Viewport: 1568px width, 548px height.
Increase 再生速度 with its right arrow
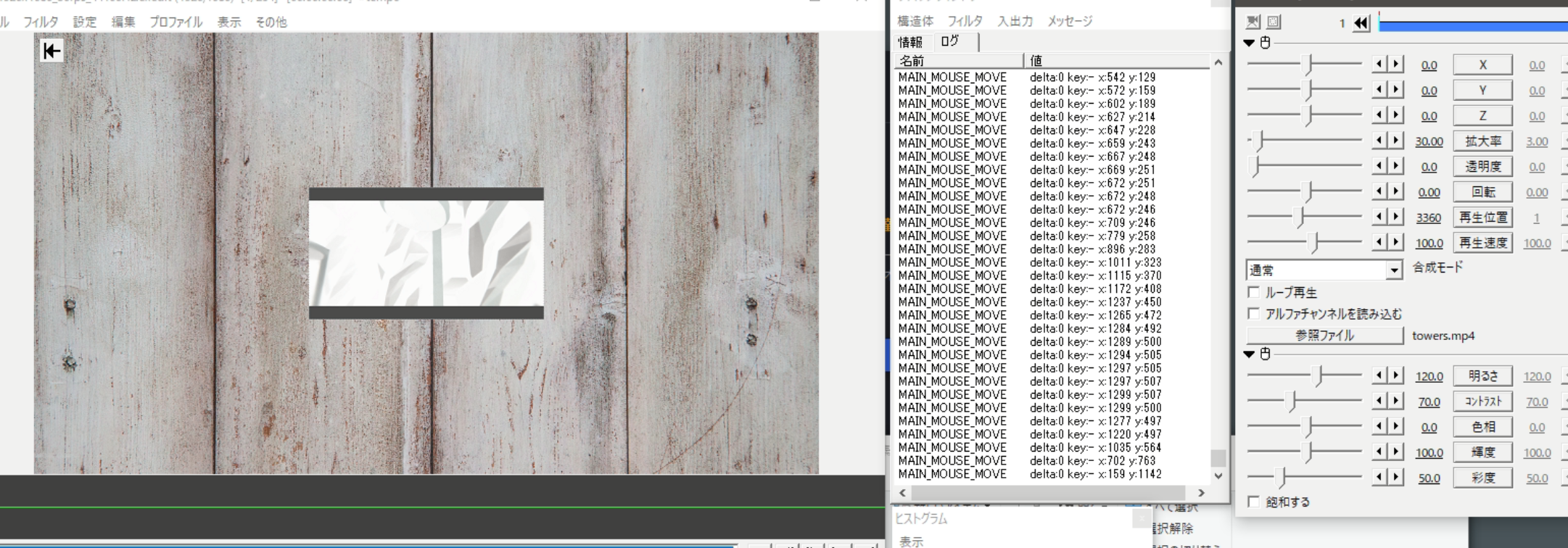(x=1395, y=242)
